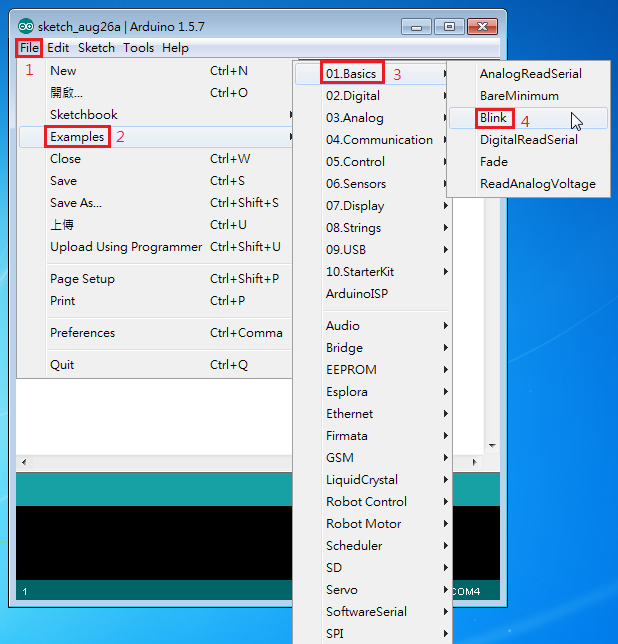Expand the LiquidCrystal library examples
Image resolution: width=618 pixels, height=644 pixels.
click(361, 480)
